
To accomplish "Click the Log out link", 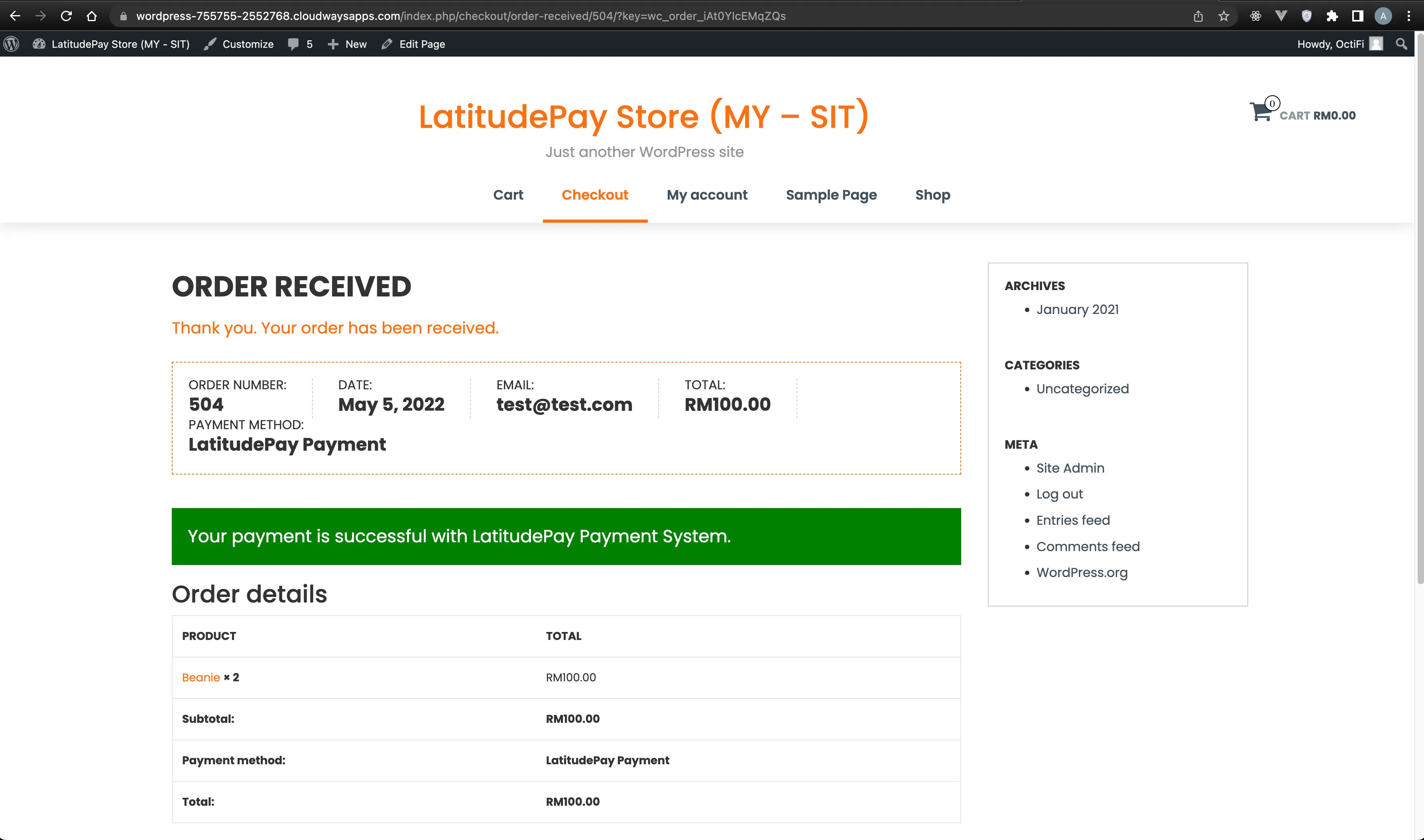I will pos(1059,494).
